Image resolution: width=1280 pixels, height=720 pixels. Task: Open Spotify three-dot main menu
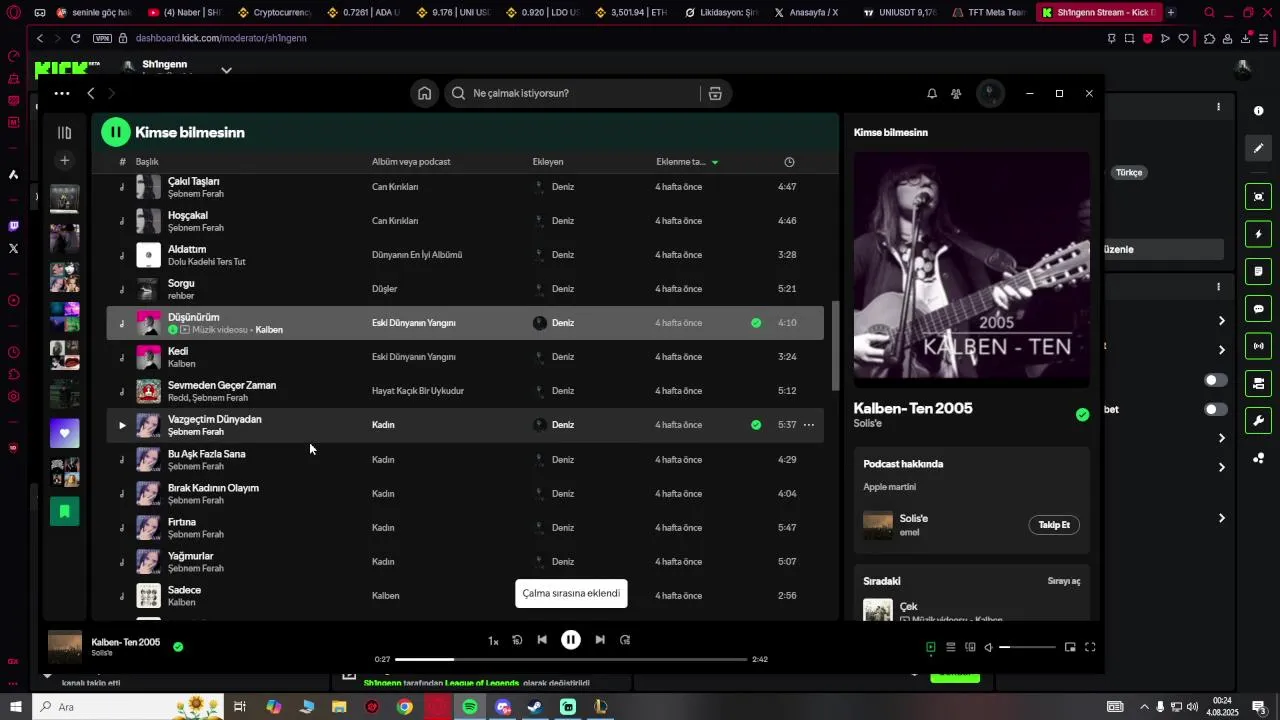click(62, 93)
